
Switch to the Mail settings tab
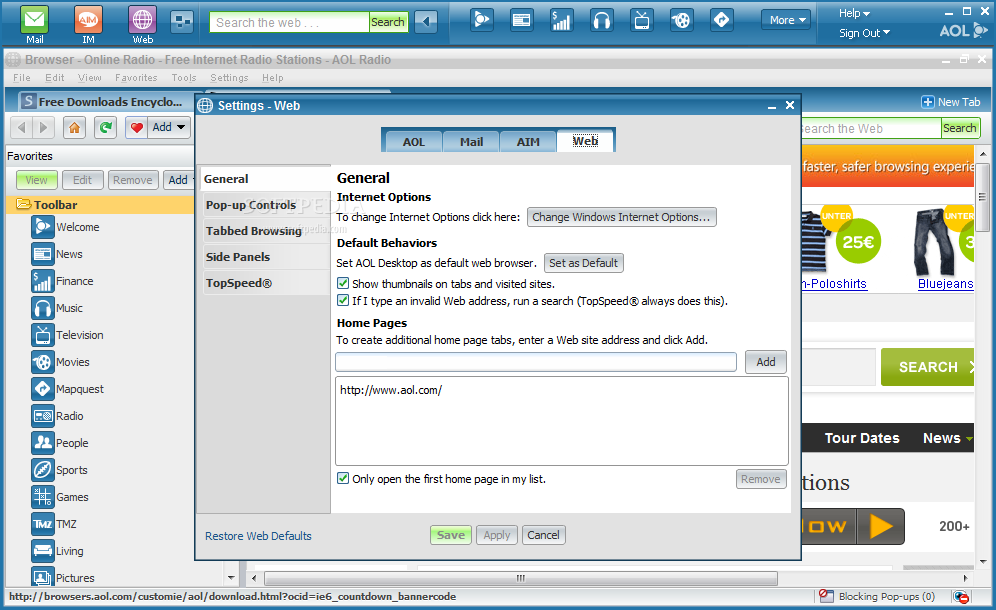click(x=471, y=142)
